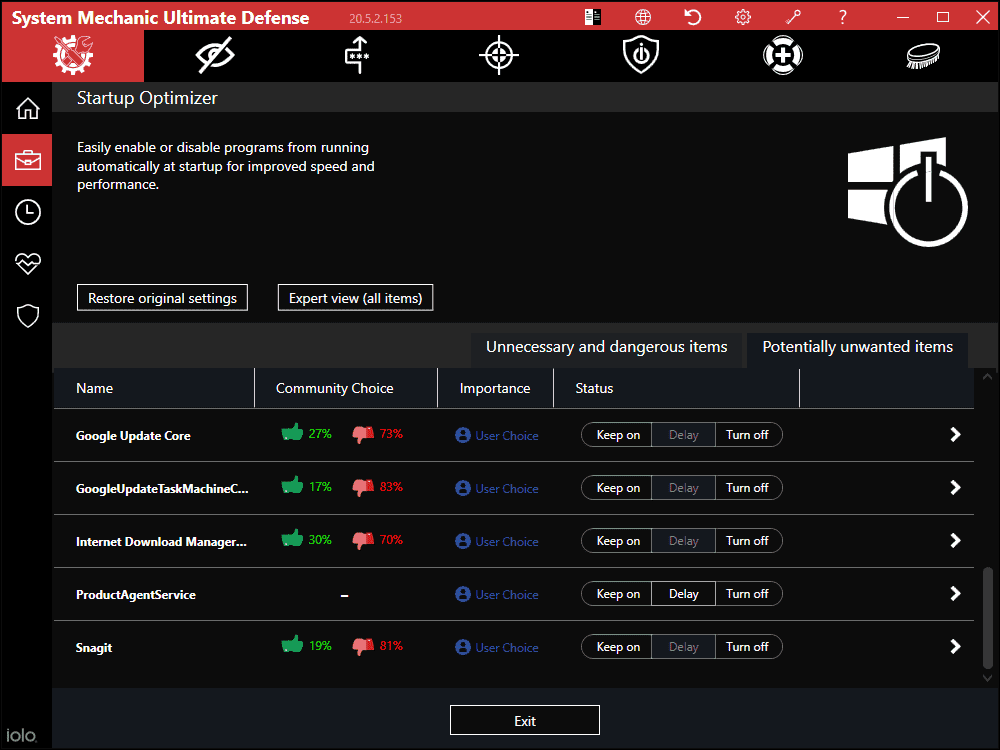This screenshot has width=1000, height=750.
Task: Expand the Snagit row details arrow
Action: click(954, 646)
